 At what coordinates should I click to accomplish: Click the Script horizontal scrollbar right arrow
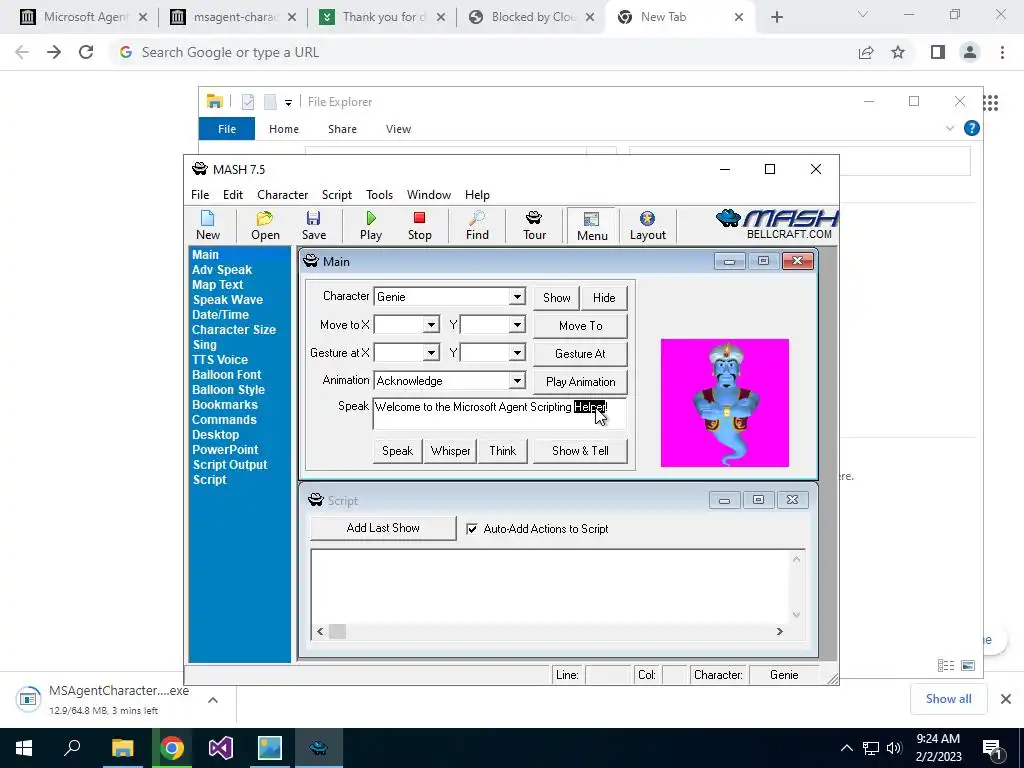(x=779, y=632)
